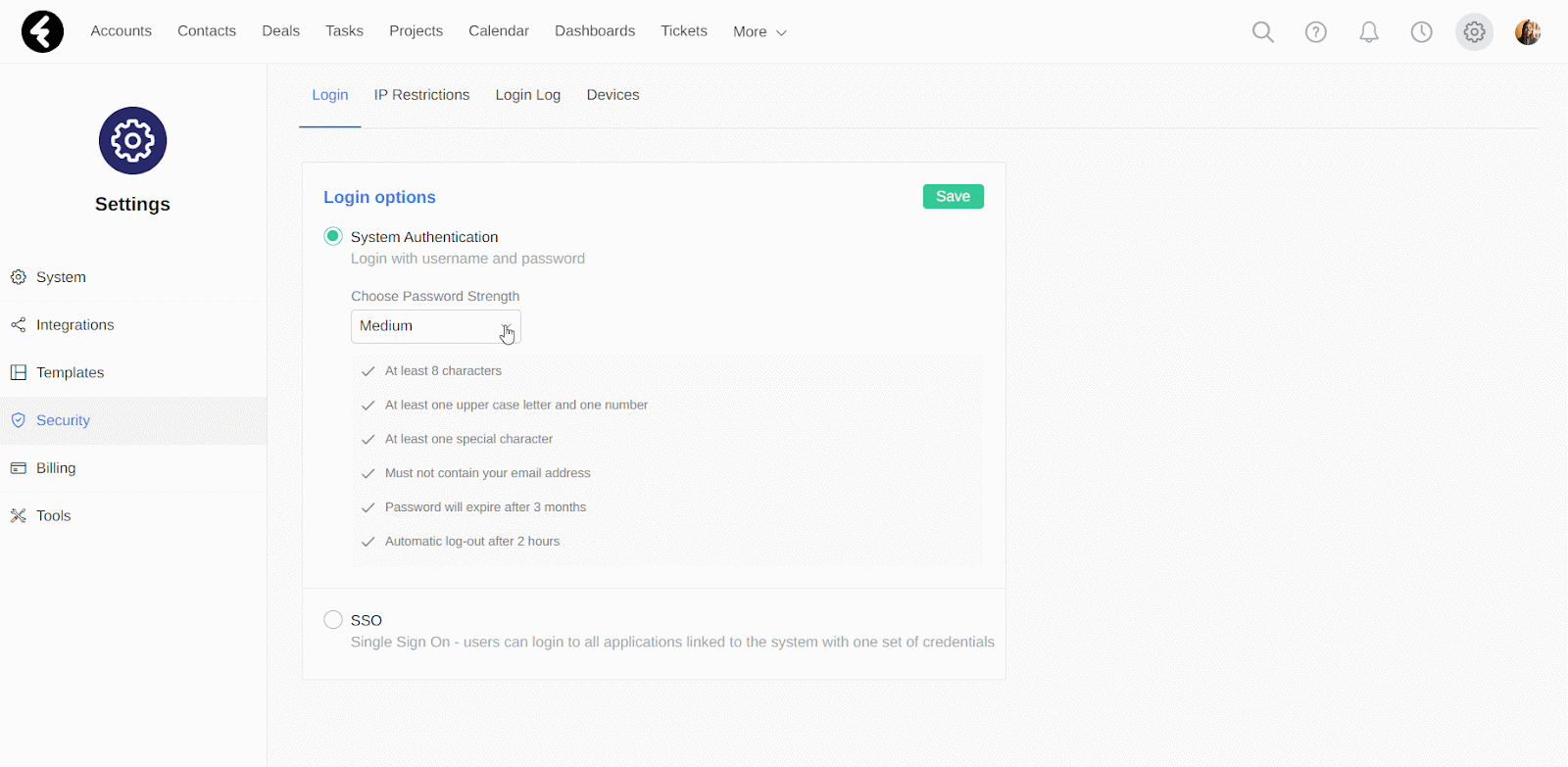Click the settings gear icon in top bar
The width and height of the screenshot is (1568, 767).
click(x=1474, y=32)
